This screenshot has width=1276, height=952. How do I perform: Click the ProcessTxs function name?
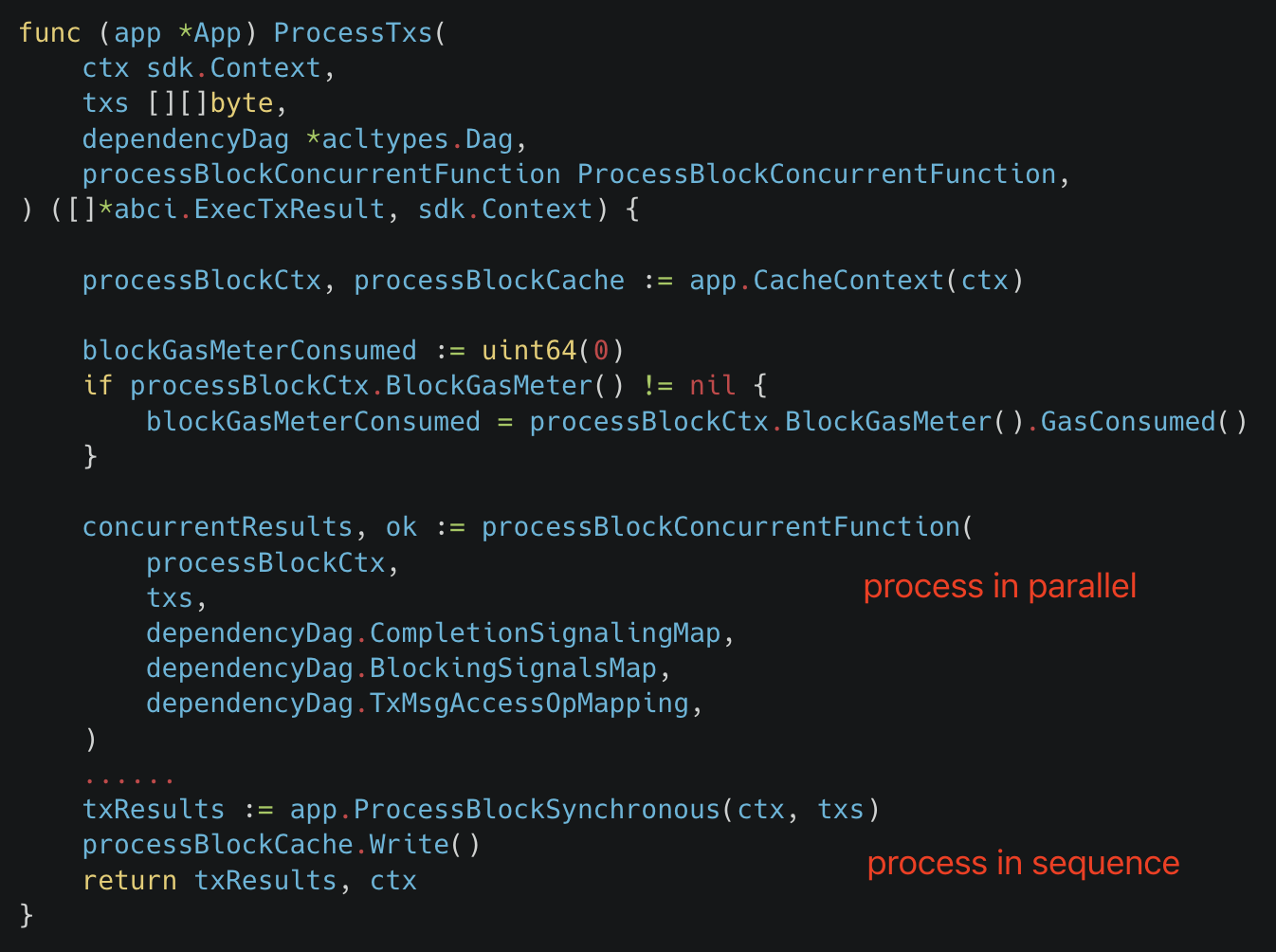point(353,33)
